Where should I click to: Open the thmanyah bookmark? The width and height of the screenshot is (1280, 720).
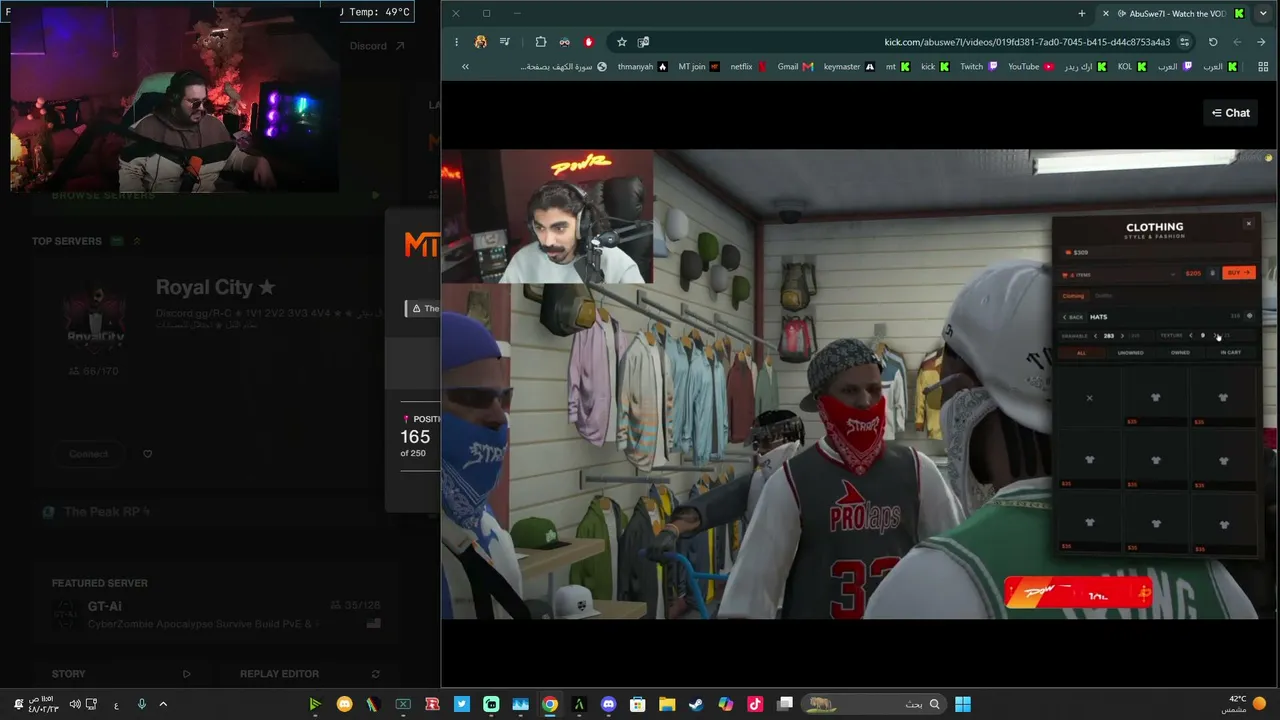pos(643,67)
